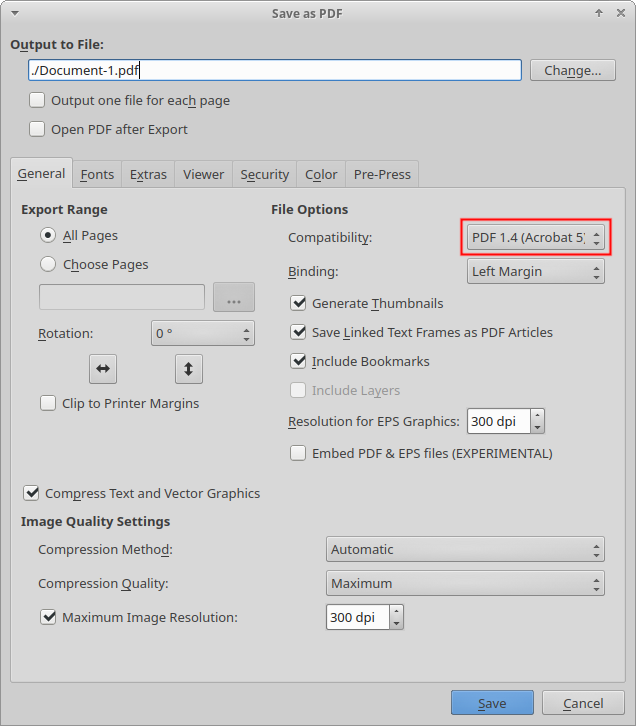Select the Choose Pages radio button
Viewport: 636px width, 726px height.
click(48, 265)
